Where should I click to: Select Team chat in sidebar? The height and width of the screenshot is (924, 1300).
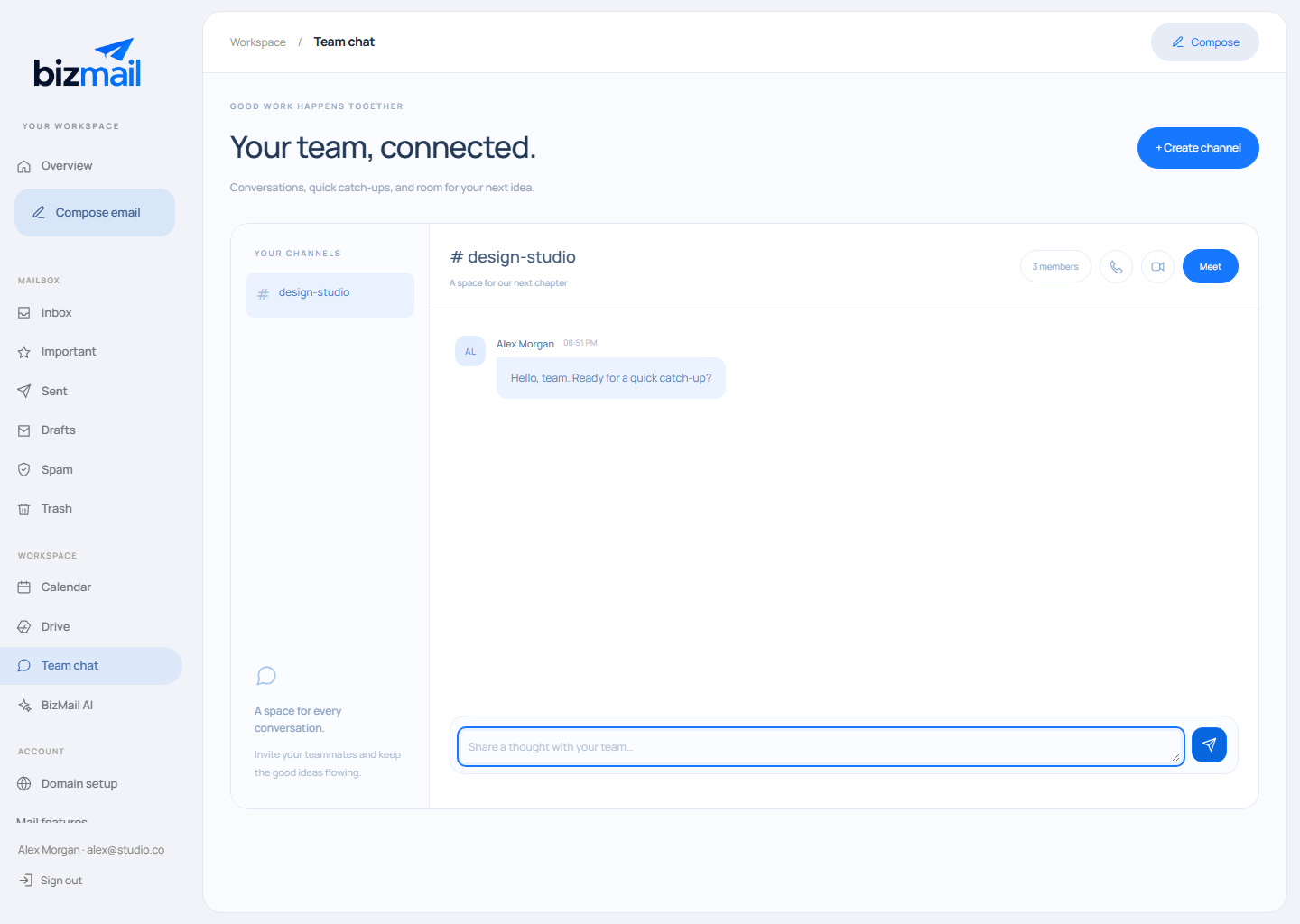(x=91, y=666)
